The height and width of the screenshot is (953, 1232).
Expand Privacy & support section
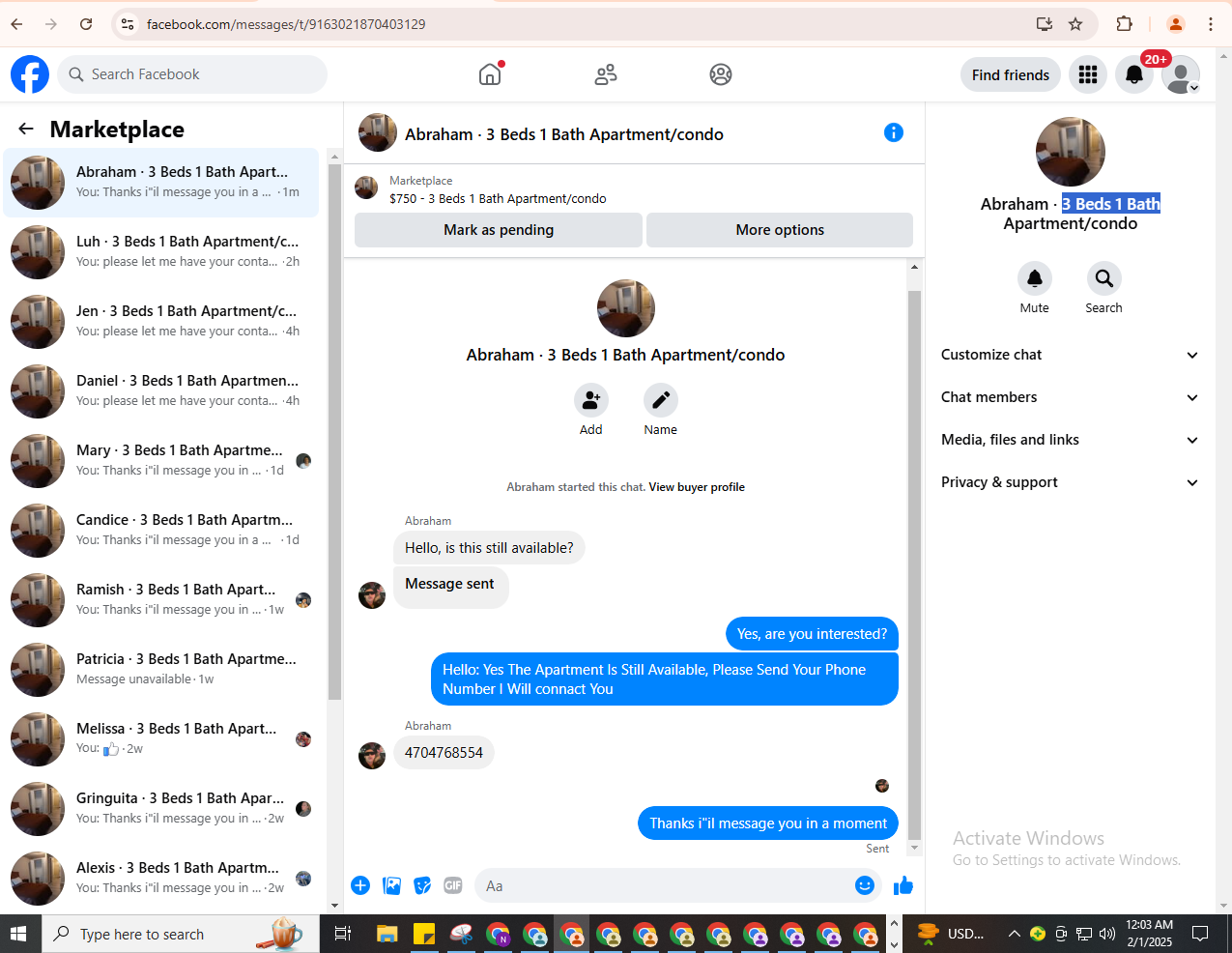click(x=1070, y=482)
